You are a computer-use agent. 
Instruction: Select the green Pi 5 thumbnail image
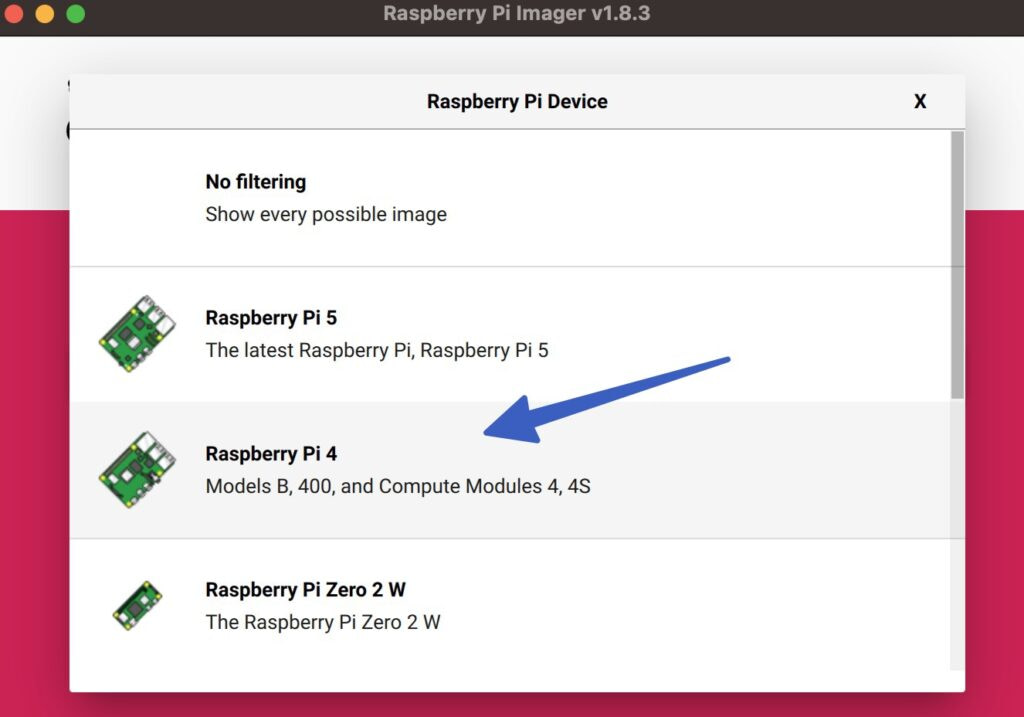pyautogui.click(x=136, y=334)
